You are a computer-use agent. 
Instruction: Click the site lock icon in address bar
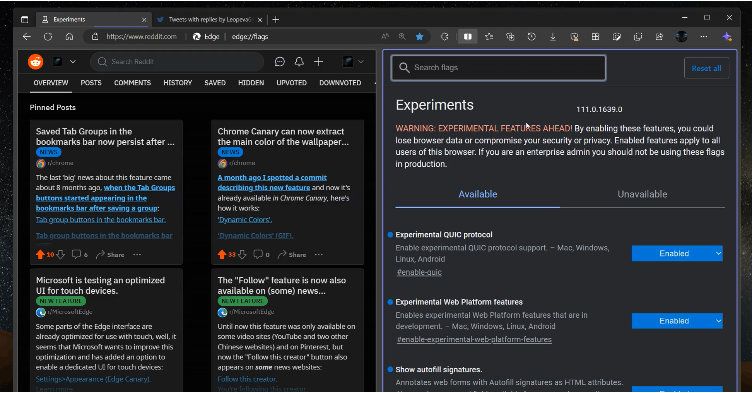click(x=95, y=36)
